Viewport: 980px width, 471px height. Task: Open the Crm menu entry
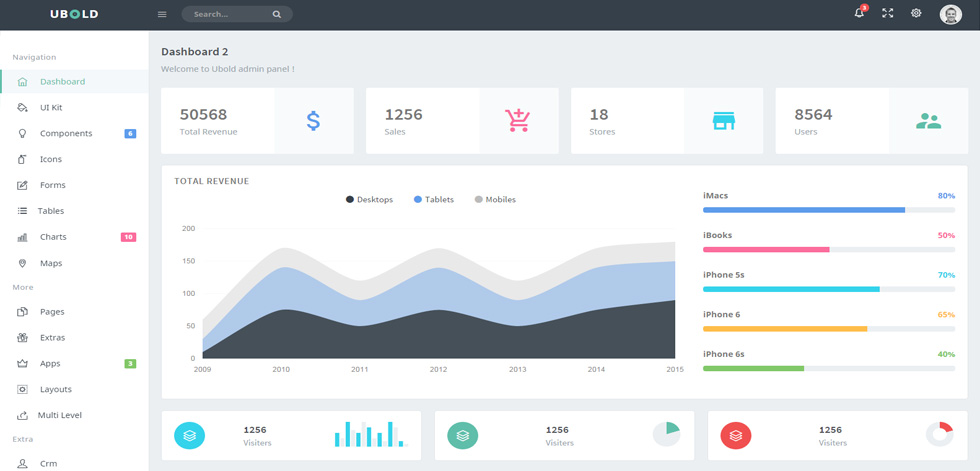tap(74, 464)
